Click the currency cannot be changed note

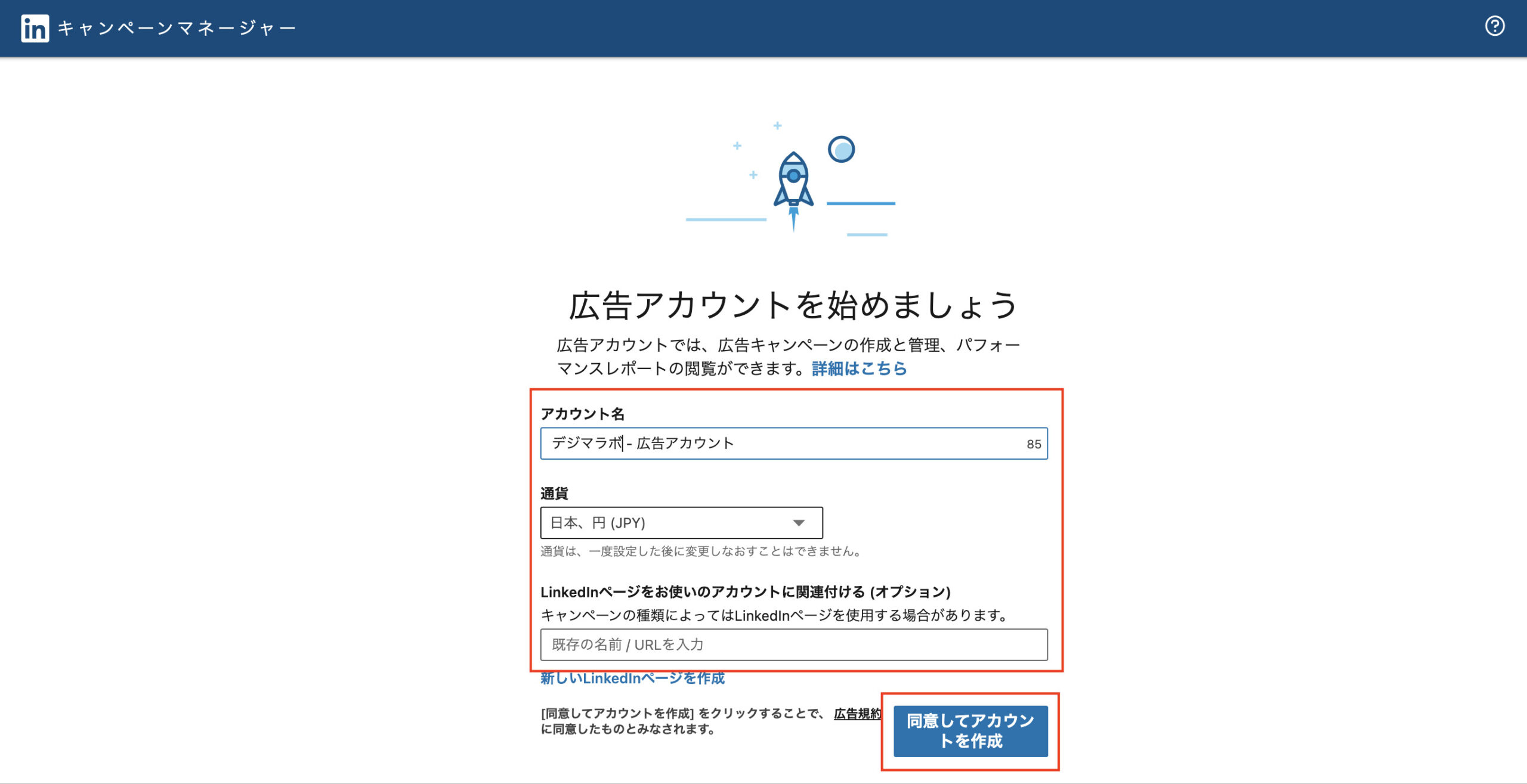[701, 551]
